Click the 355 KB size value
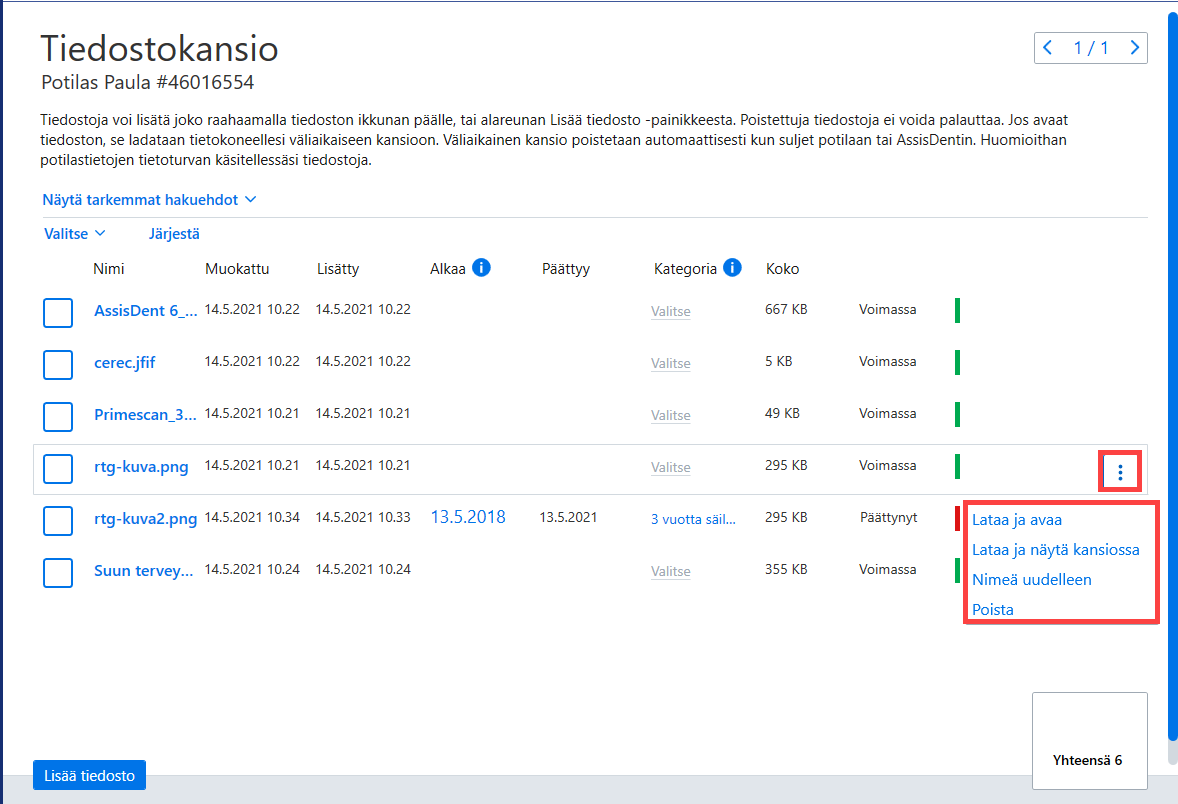 [x=786, y=570]
